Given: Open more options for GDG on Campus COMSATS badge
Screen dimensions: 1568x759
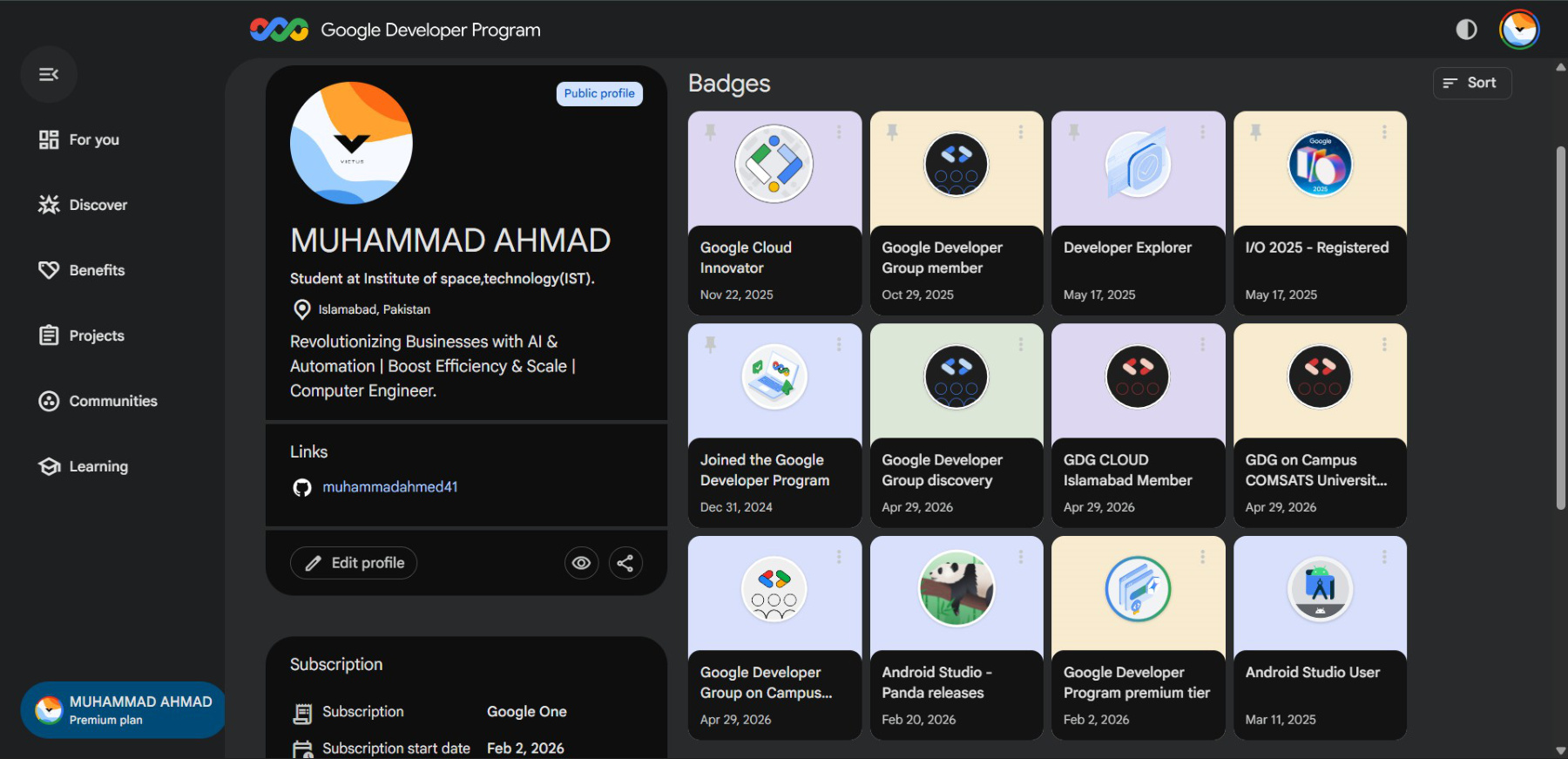Looking at the screenshot, I should click(1384, 344).
